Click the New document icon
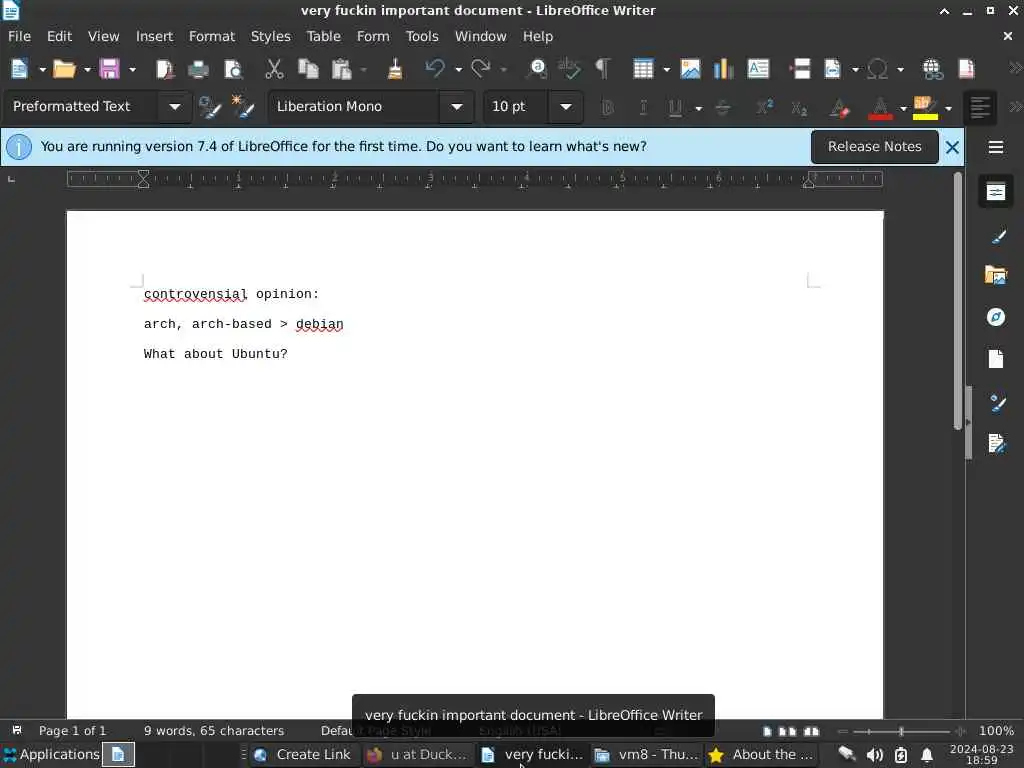This screenshot has height=768, width=1024. tap(20, 69)
